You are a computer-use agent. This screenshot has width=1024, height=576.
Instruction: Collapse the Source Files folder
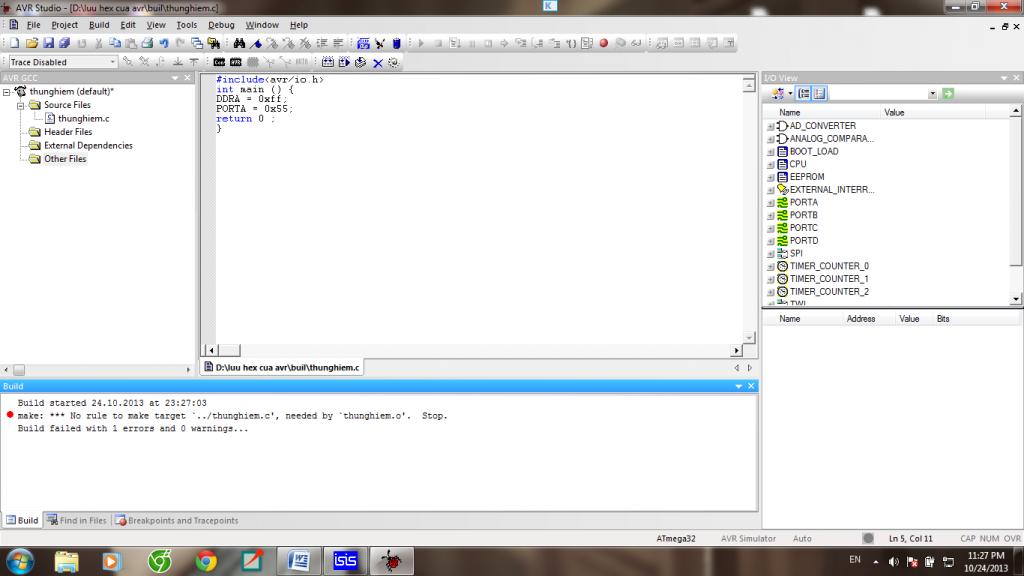pyautogui.click(x=20, y=105)
